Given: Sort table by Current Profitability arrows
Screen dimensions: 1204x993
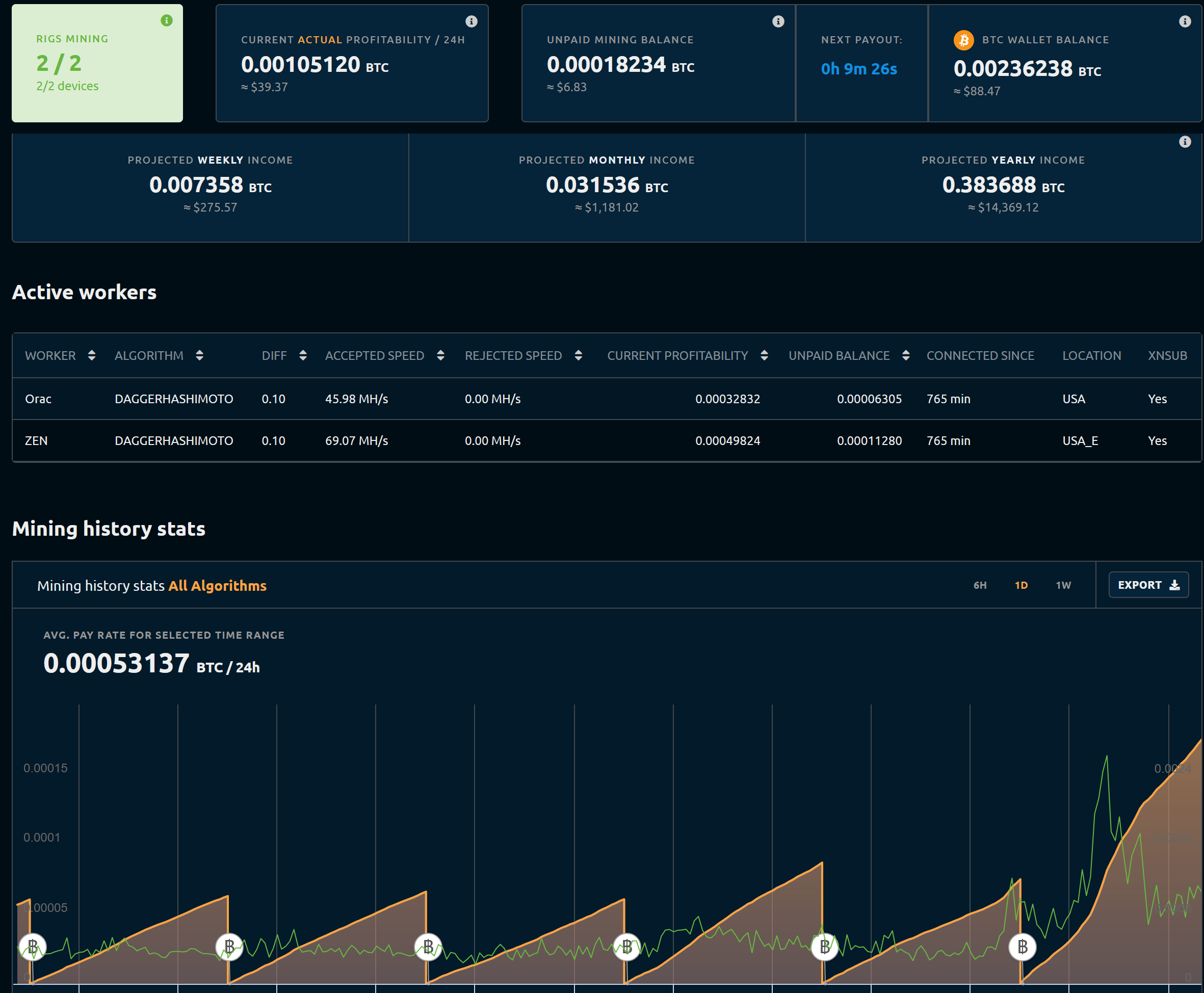Looking at the screenshot, I should click(x=764, y=355).
